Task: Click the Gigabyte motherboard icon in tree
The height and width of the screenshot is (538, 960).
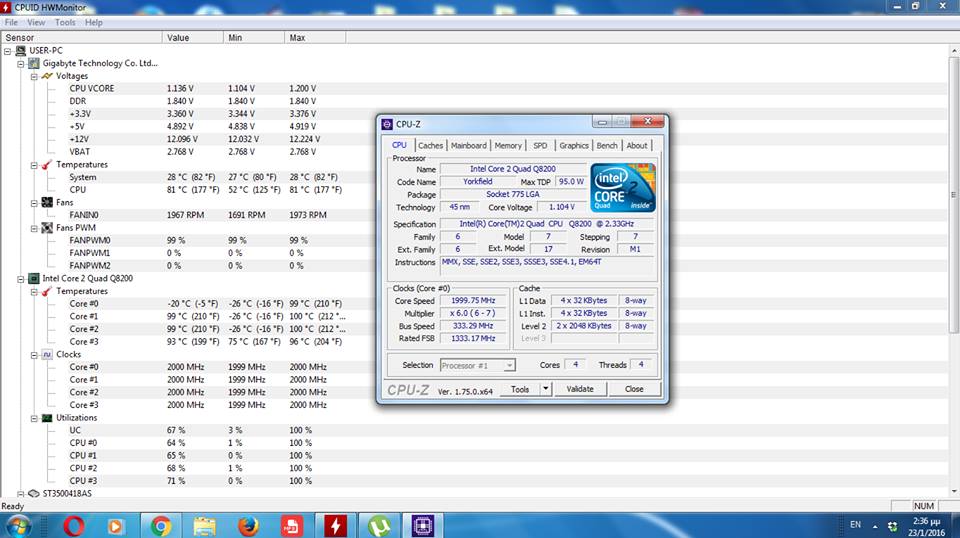Action: tap(34, 63)
